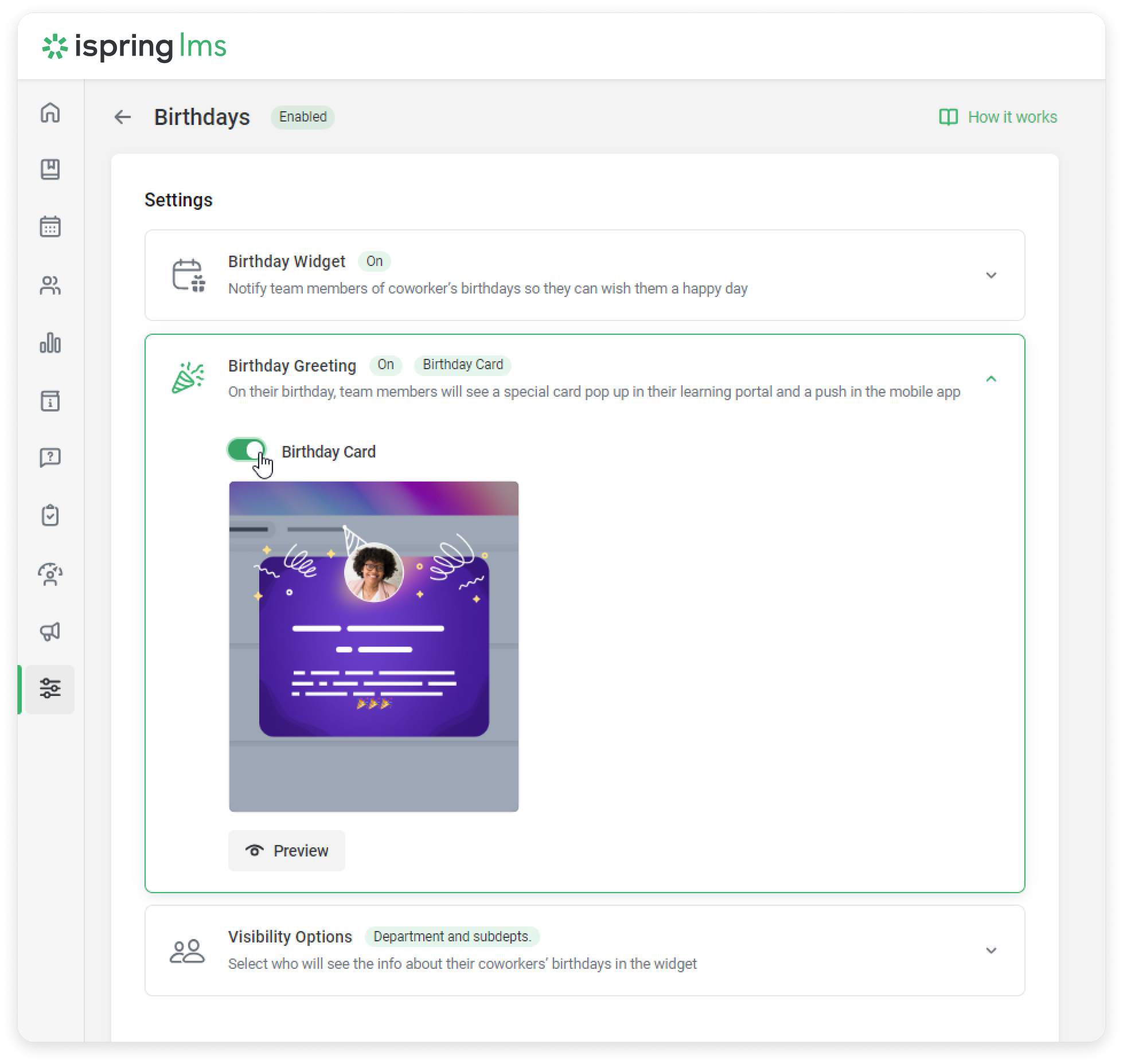The height and width of the screenshot is (1064, 1123).
Task: Click the clipboard checkmark sidebar icon
Action: (x=50, y=515)
